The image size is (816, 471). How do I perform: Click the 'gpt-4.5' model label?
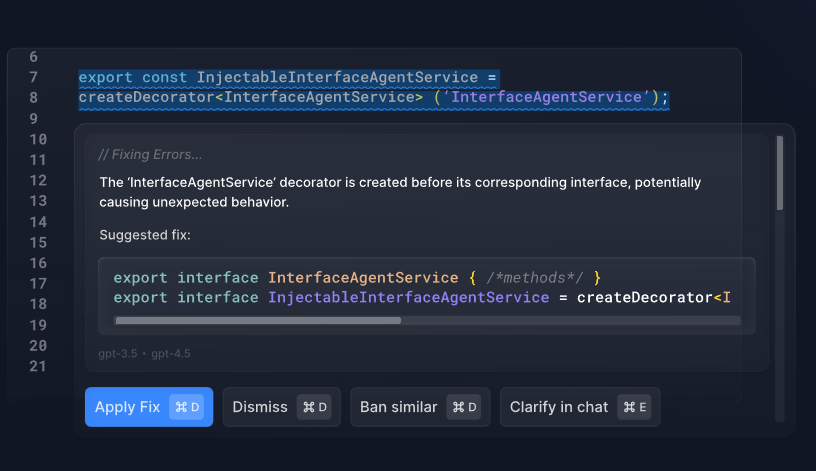(171, 354)
